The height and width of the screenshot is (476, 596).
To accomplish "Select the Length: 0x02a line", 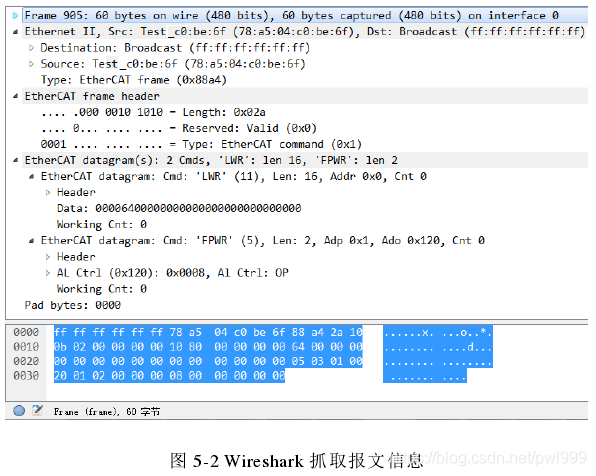I will [153, 113].
